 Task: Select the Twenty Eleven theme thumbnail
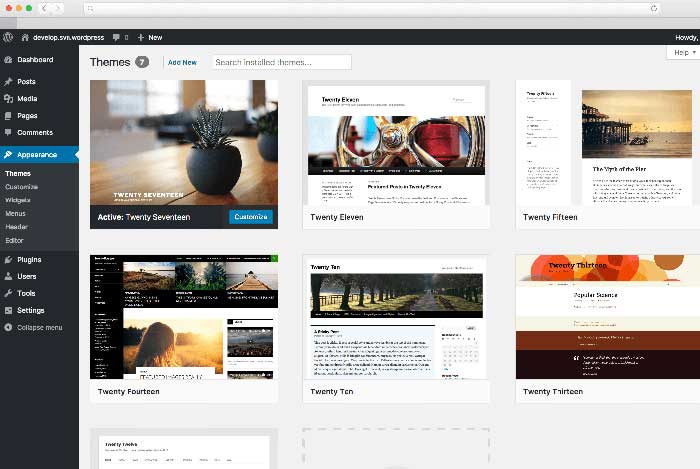(x=396, y=143)
